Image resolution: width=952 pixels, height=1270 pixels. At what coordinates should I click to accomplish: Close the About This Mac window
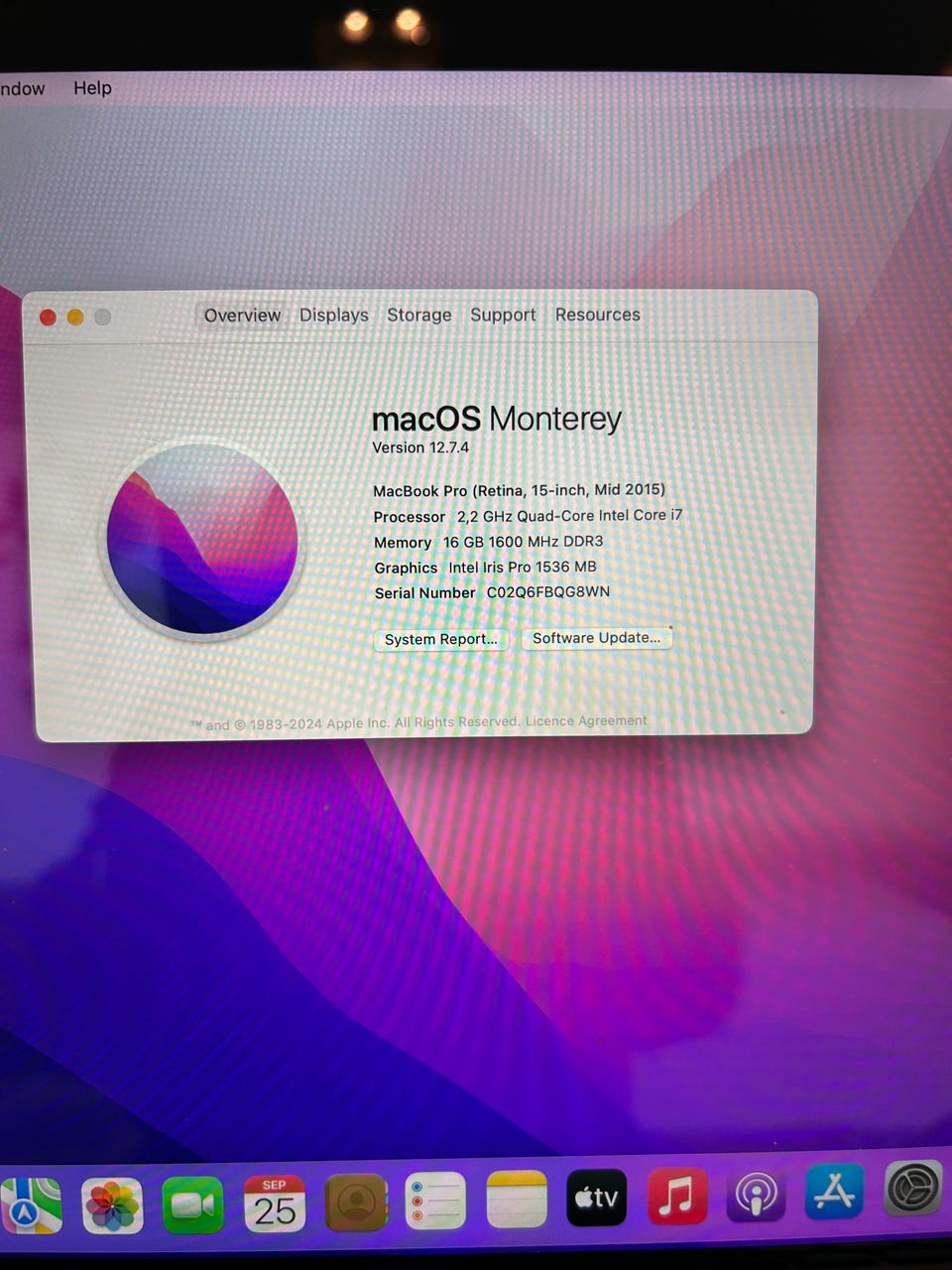tap(47, 317)
